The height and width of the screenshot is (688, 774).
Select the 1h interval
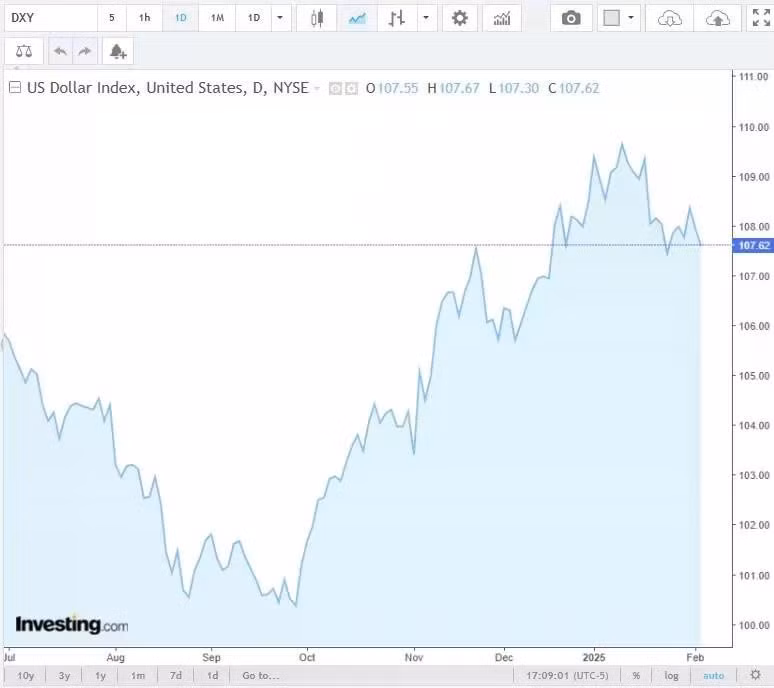pos(144,18)
